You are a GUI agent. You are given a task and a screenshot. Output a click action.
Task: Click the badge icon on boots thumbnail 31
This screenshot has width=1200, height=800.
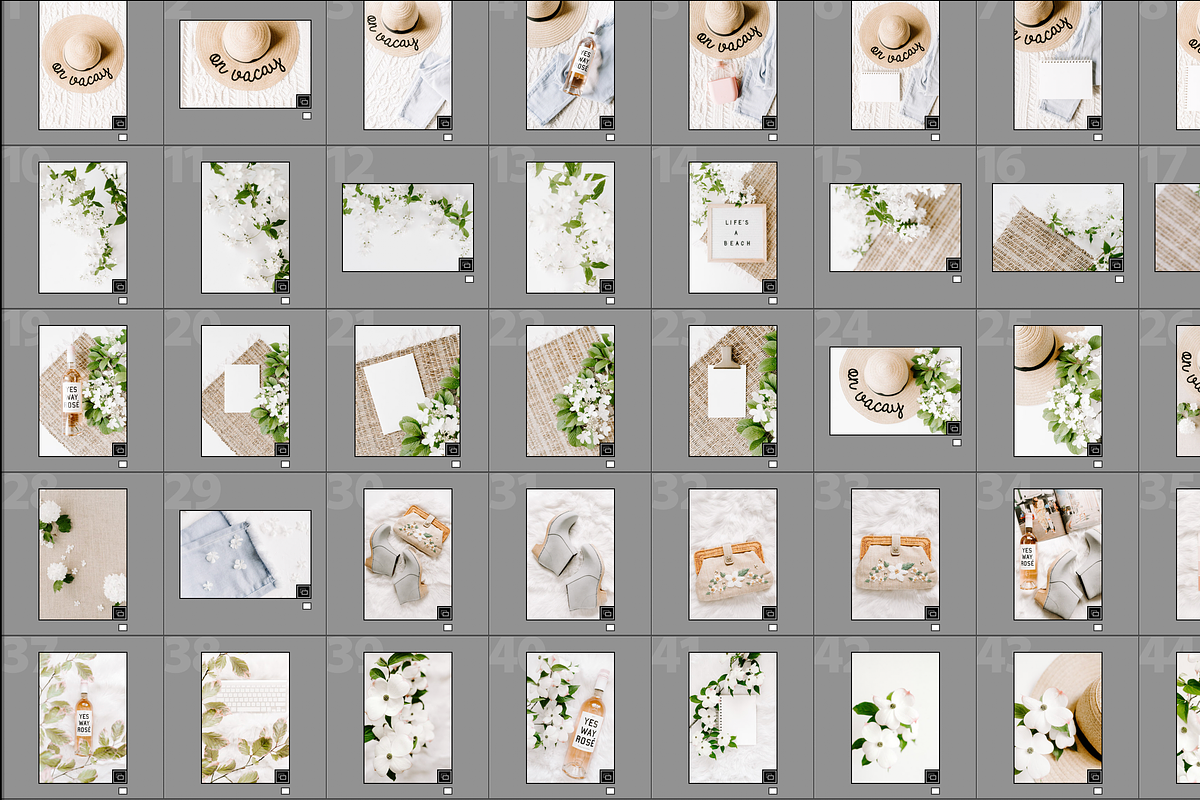[607, 612]
